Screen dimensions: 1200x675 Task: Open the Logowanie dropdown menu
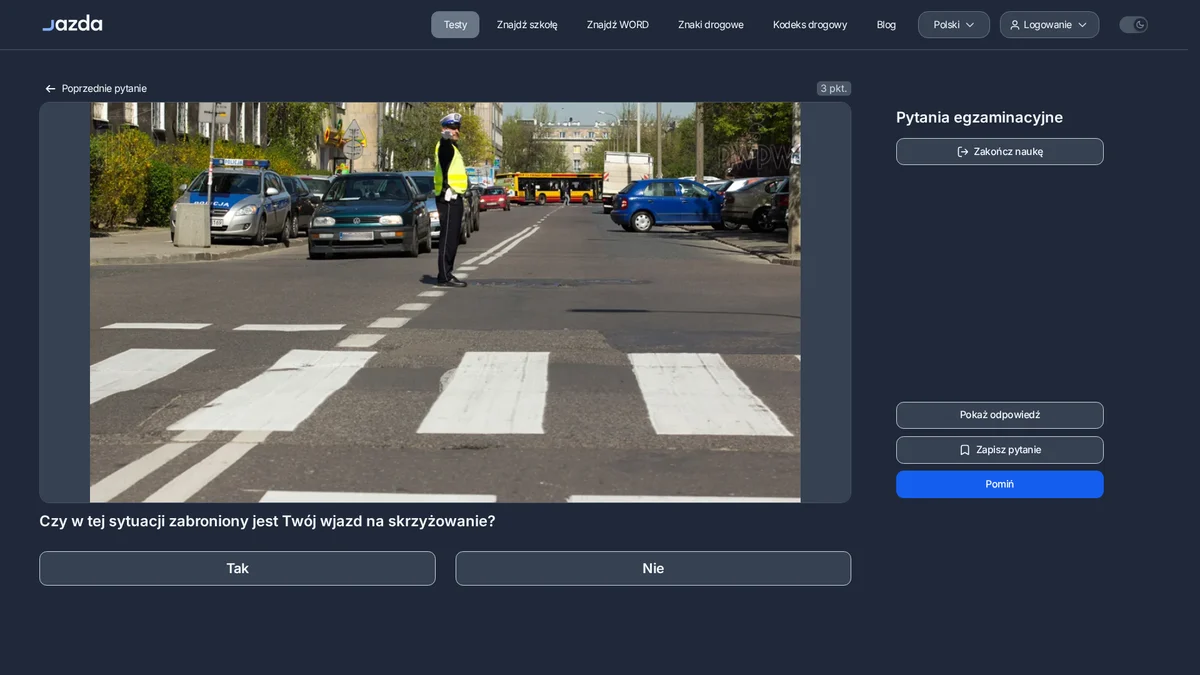coord(1049,25)
